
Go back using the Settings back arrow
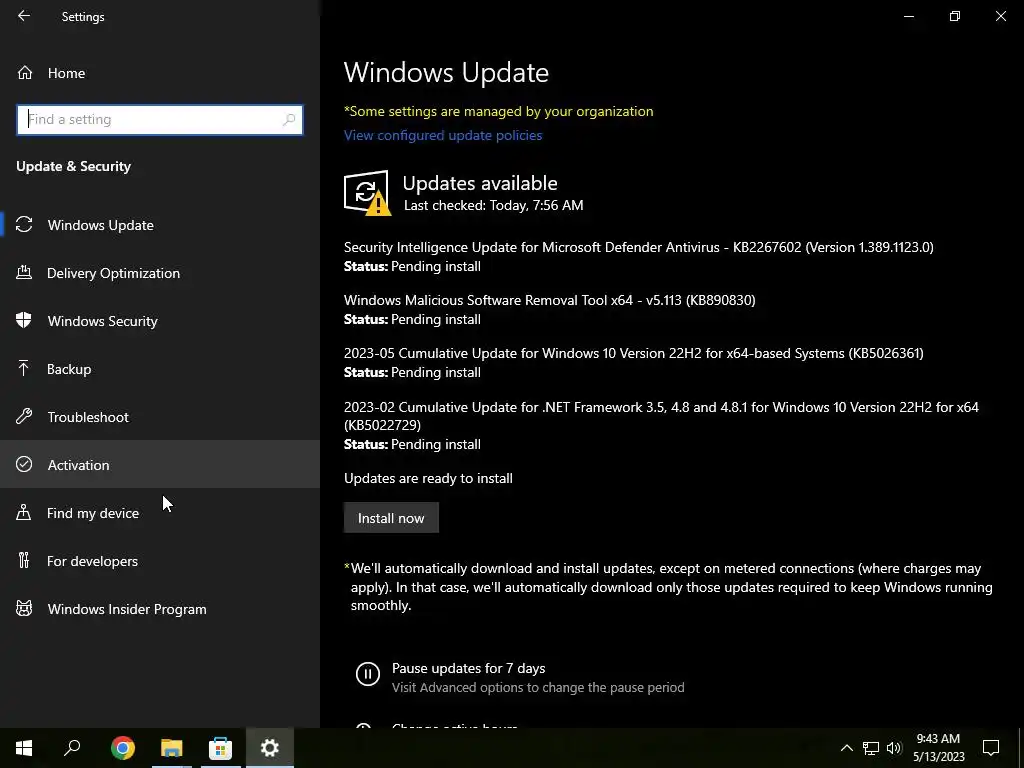pyautogui.click(x=24, y=16)
